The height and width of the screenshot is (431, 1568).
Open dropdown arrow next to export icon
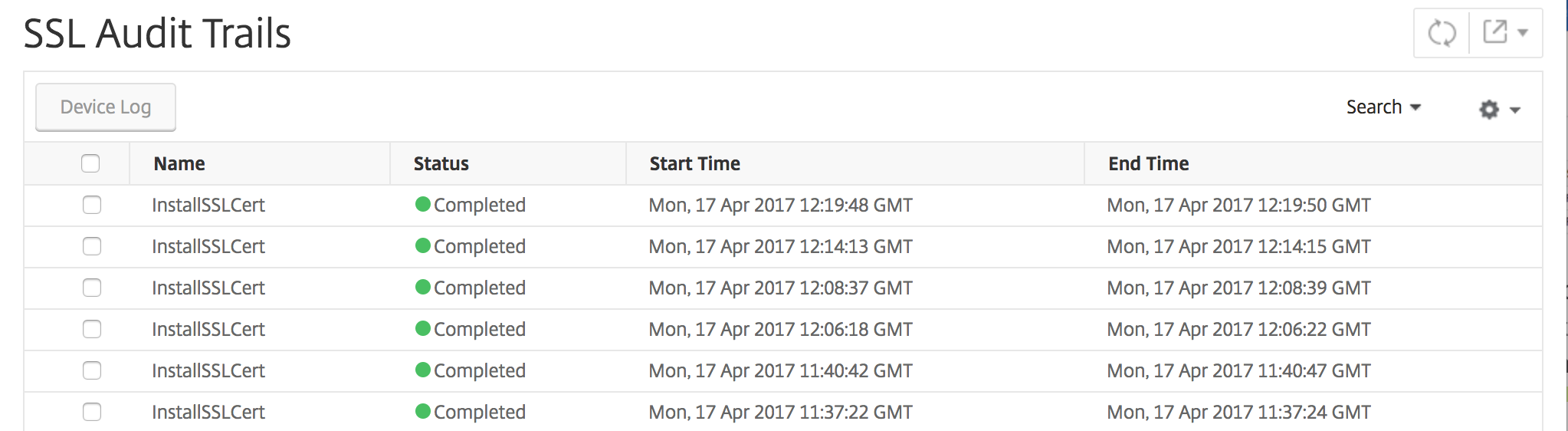point(1523,33)
